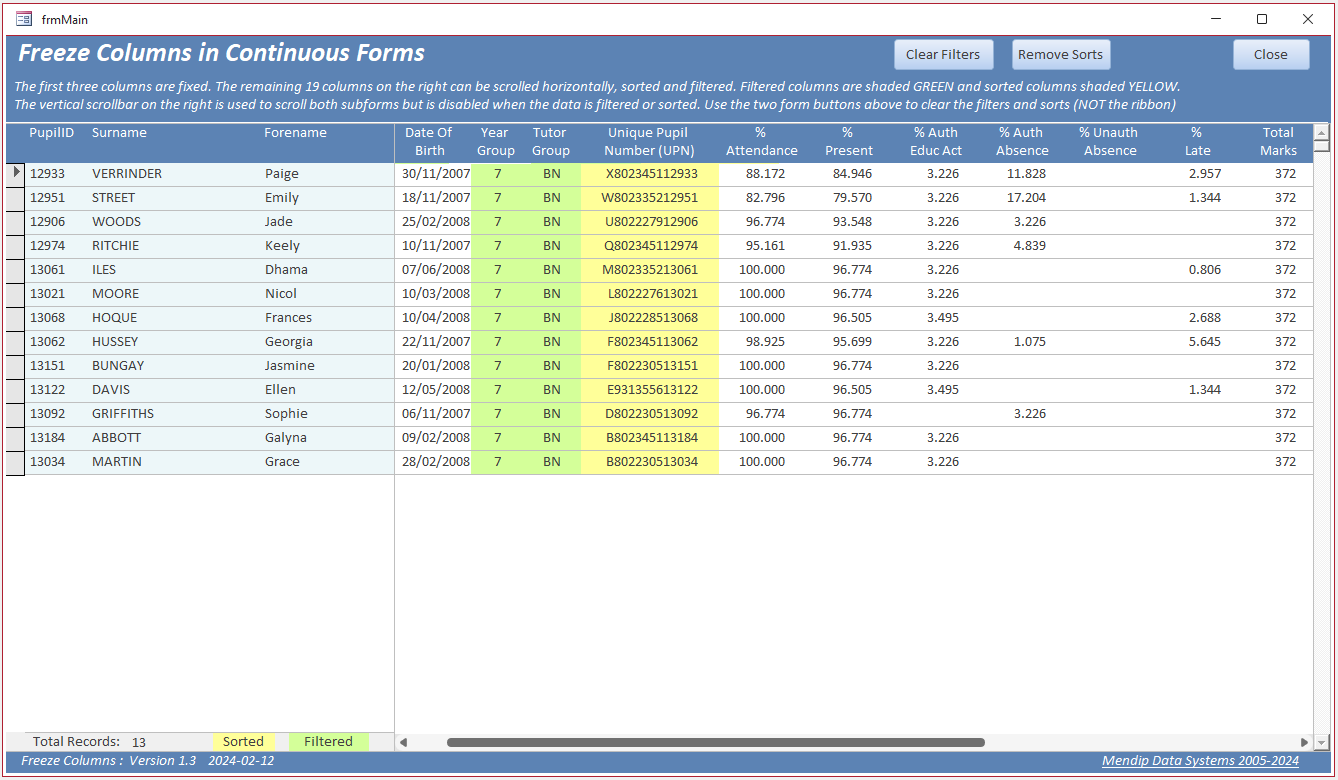Viewport: 1338px width, 780px height.
Task: Click the % Late value 5.645
Action: (x=1204, y=341)
